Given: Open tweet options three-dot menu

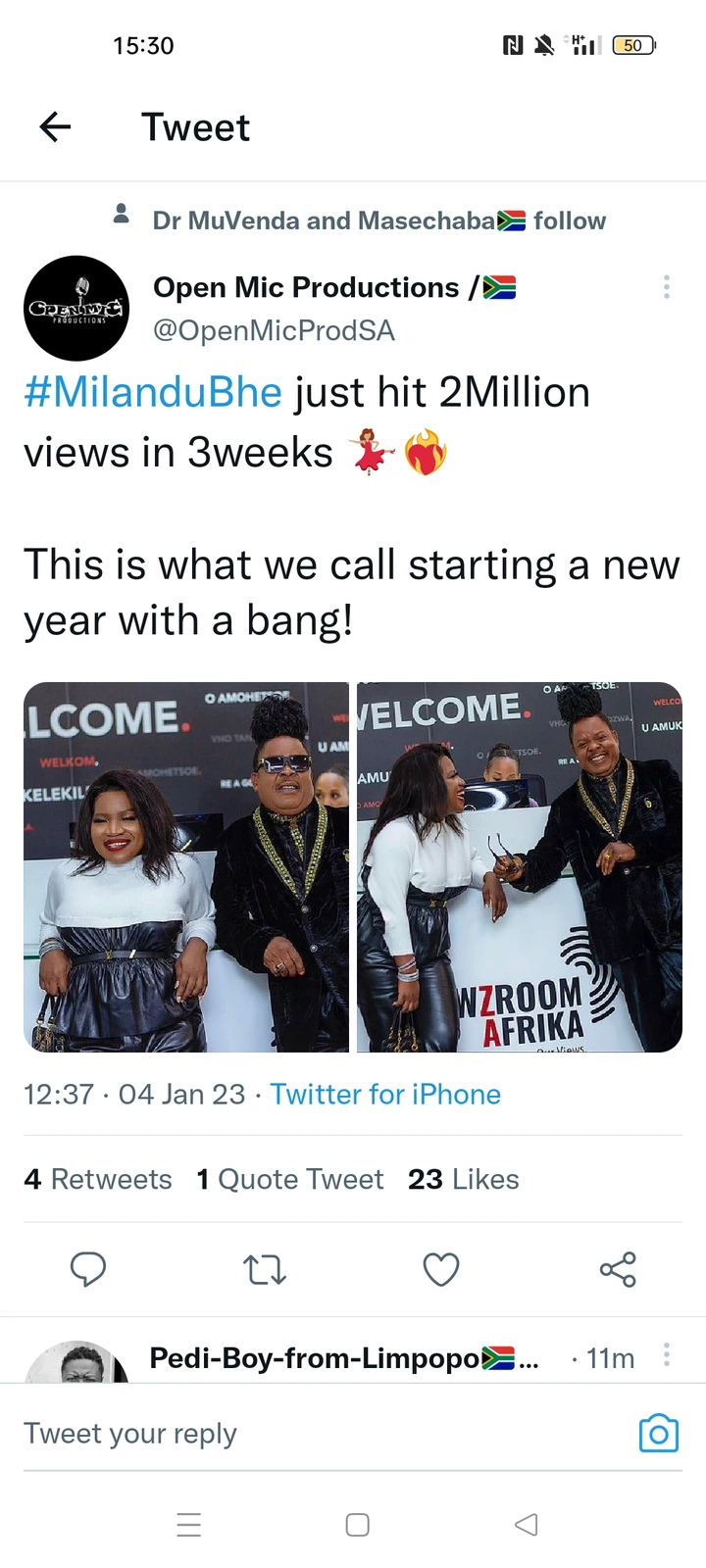Looking at the screenshot, I should [x=667, y=287].
